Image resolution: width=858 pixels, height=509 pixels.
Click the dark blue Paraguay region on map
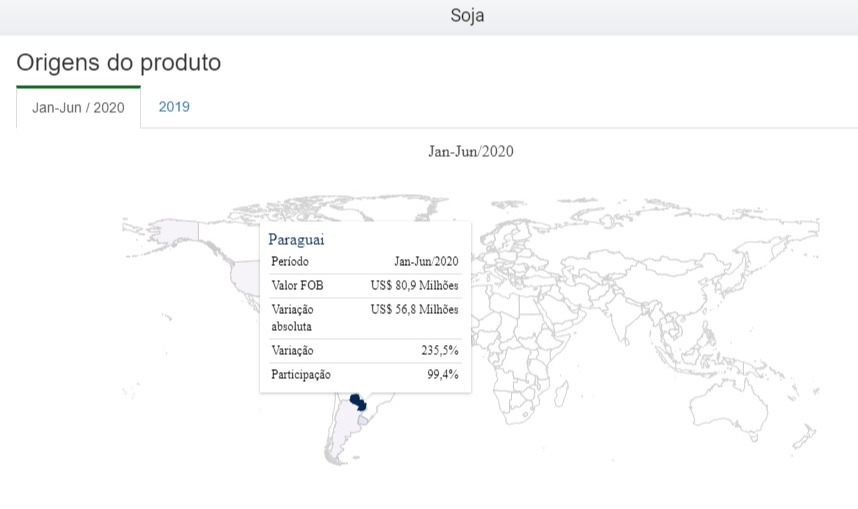357,403
